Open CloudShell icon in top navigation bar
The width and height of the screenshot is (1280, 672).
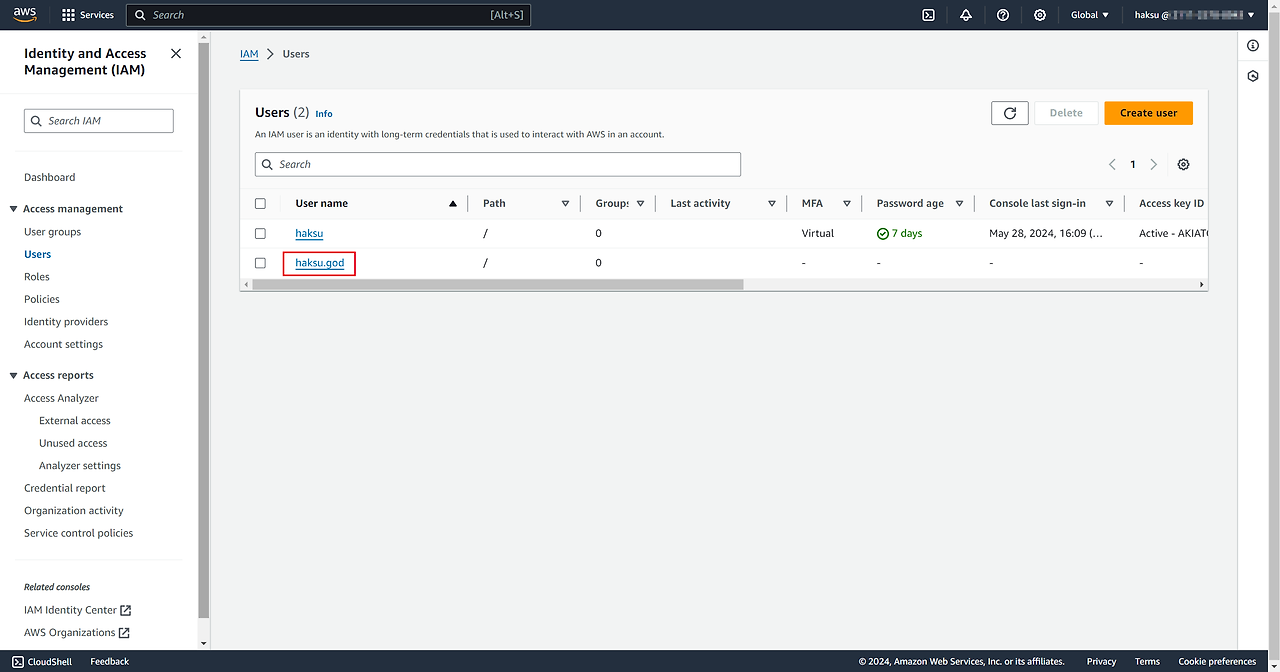[928, 15]
